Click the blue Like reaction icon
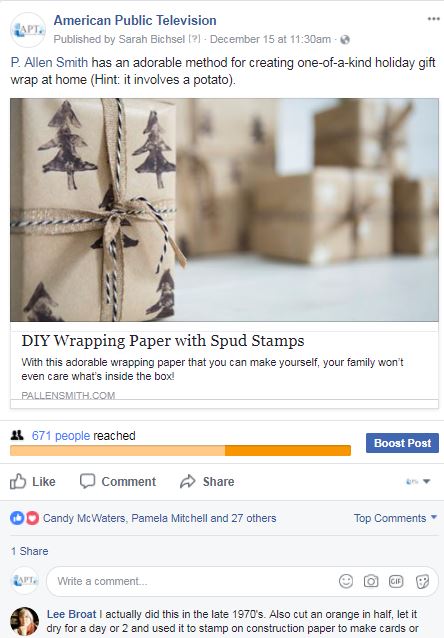The height and width of the screenshot is (638, 444). [17, 518]
